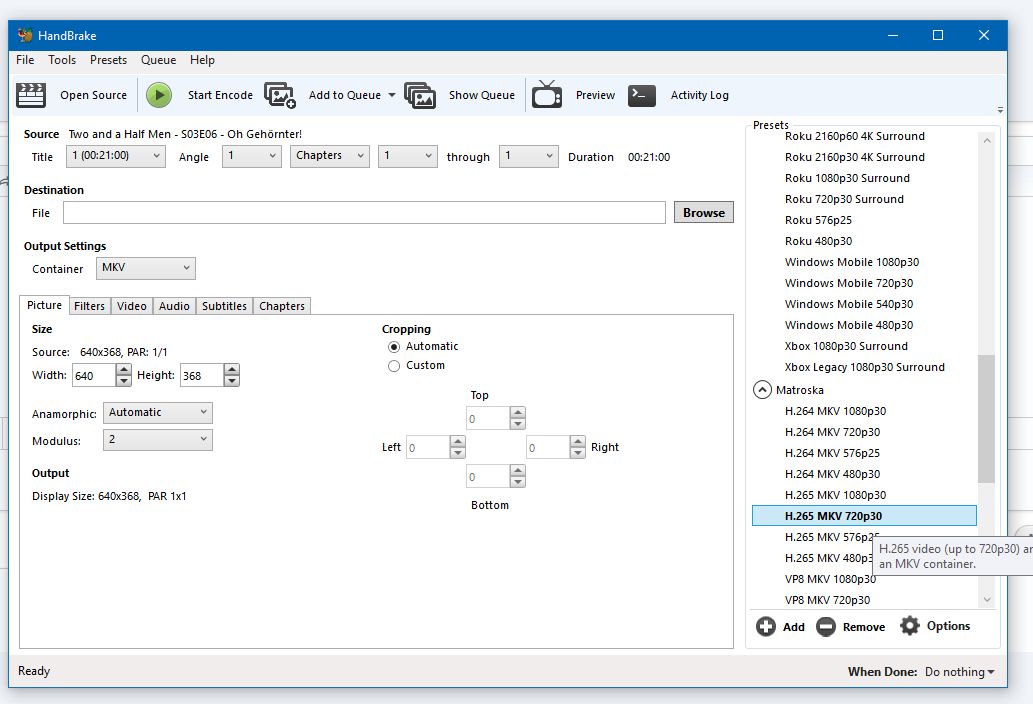Open the Angle dropdown
The height and width of the screenshot is (704, 1033).
click(252, 156)
